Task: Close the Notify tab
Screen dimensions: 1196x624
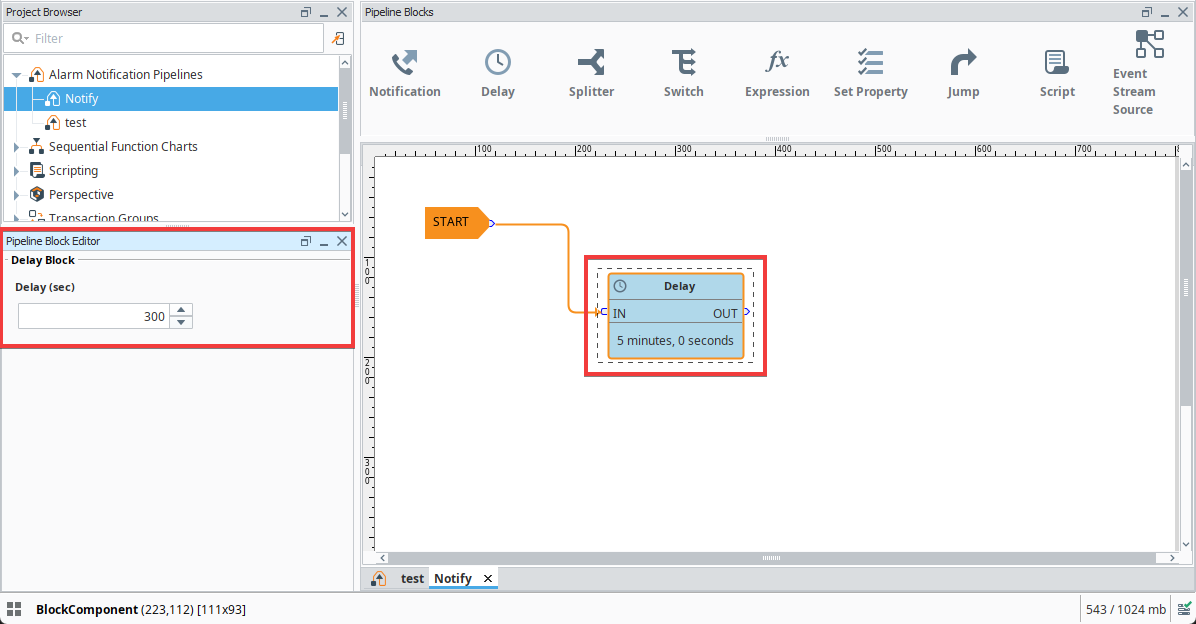Action: tap(487, 579)
